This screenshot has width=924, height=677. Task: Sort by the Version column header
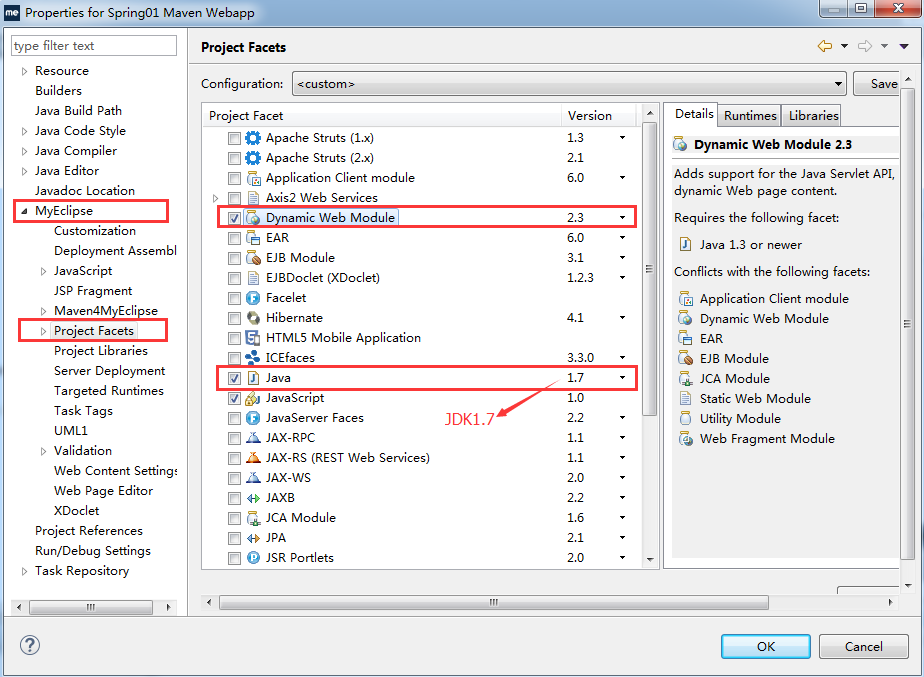[x=599, y=115]
